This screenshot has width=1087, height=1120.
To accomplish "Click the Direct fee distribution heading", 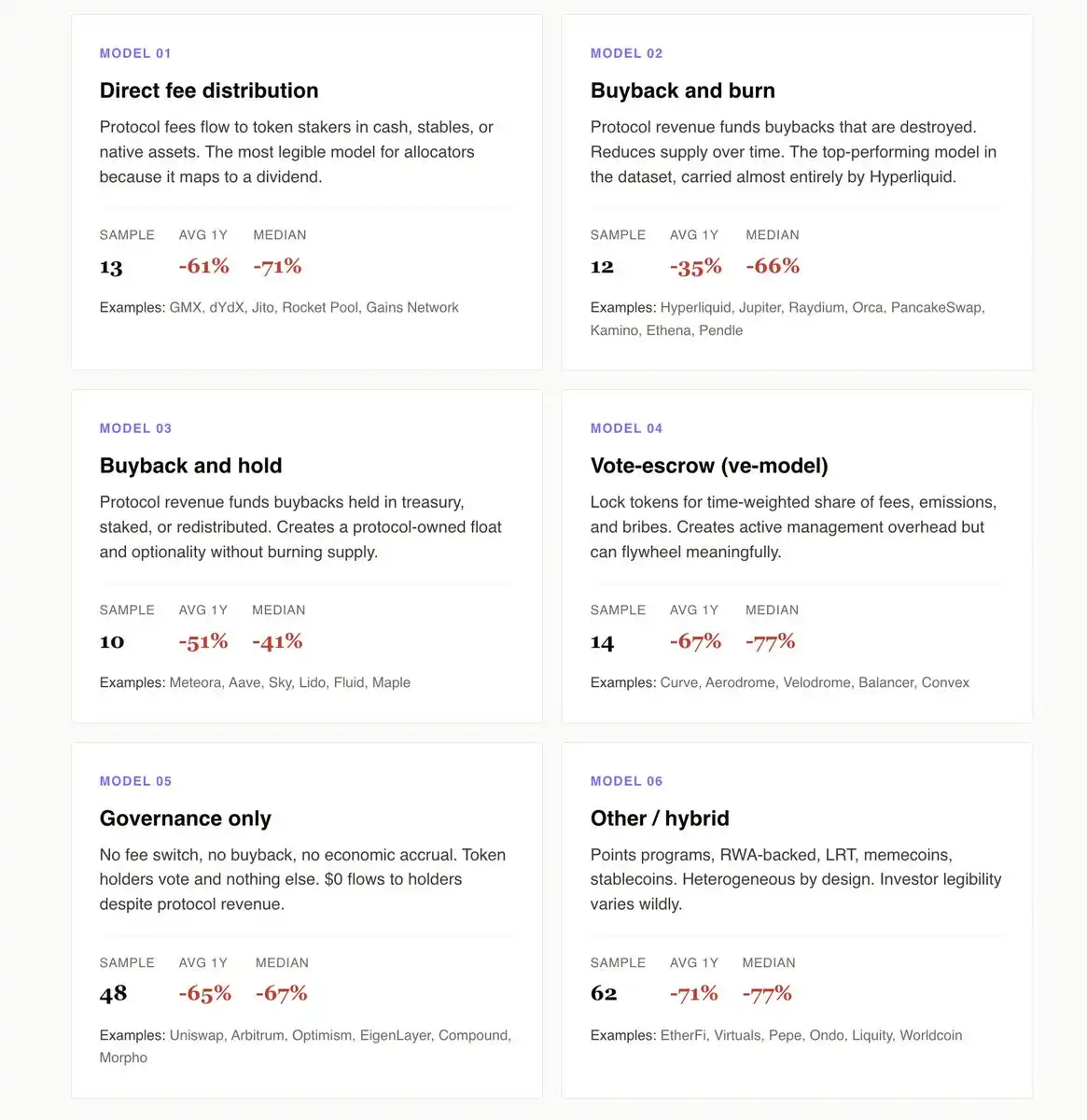I will 209,91.
